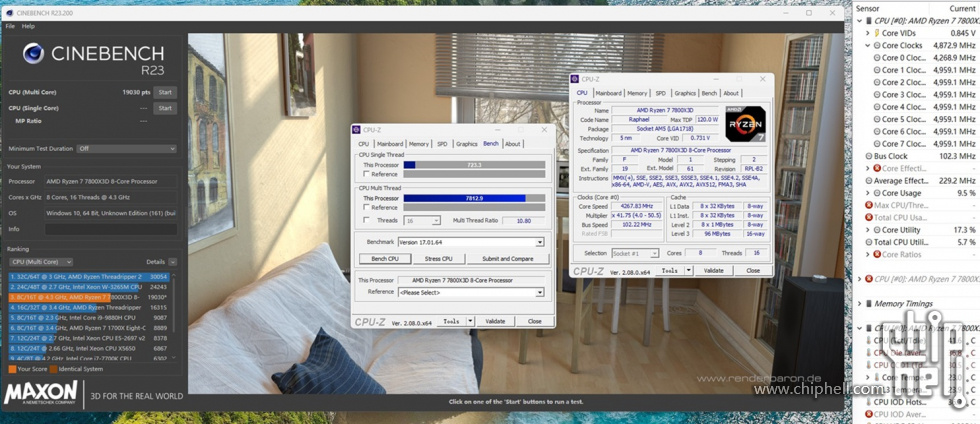This screenshot has width=980, height=424.
Task: Click the Multi Thread Ratio value 10.80
Action: click(523, 221)
